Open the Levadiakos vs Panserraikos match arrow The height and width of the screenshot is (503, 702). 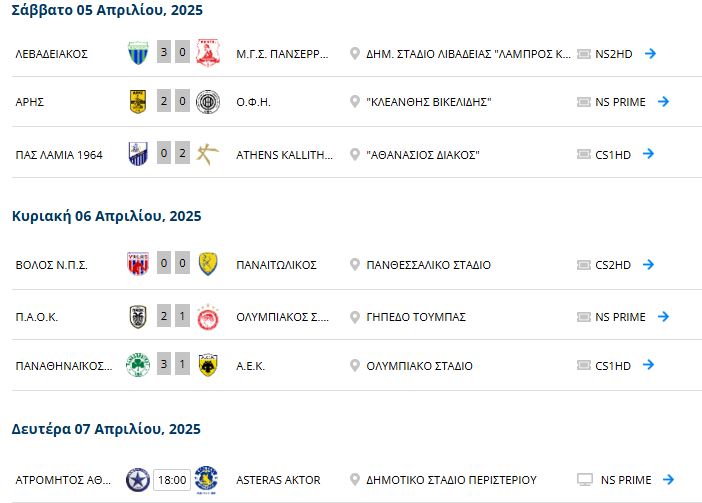point(650,54)
